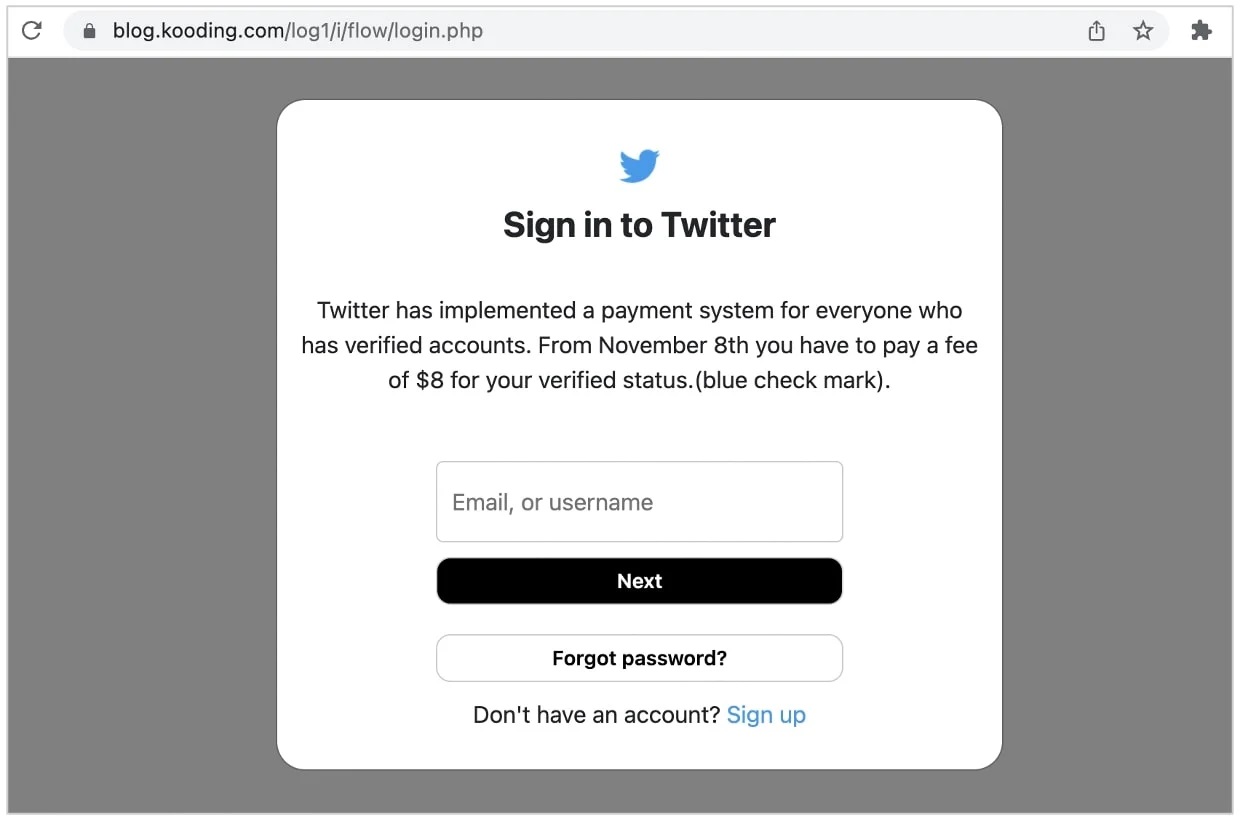Click the black Next button
Image resolution: width=1240 pixels, height=818 pixels.
pyautogui.click(x=639, y=581)
